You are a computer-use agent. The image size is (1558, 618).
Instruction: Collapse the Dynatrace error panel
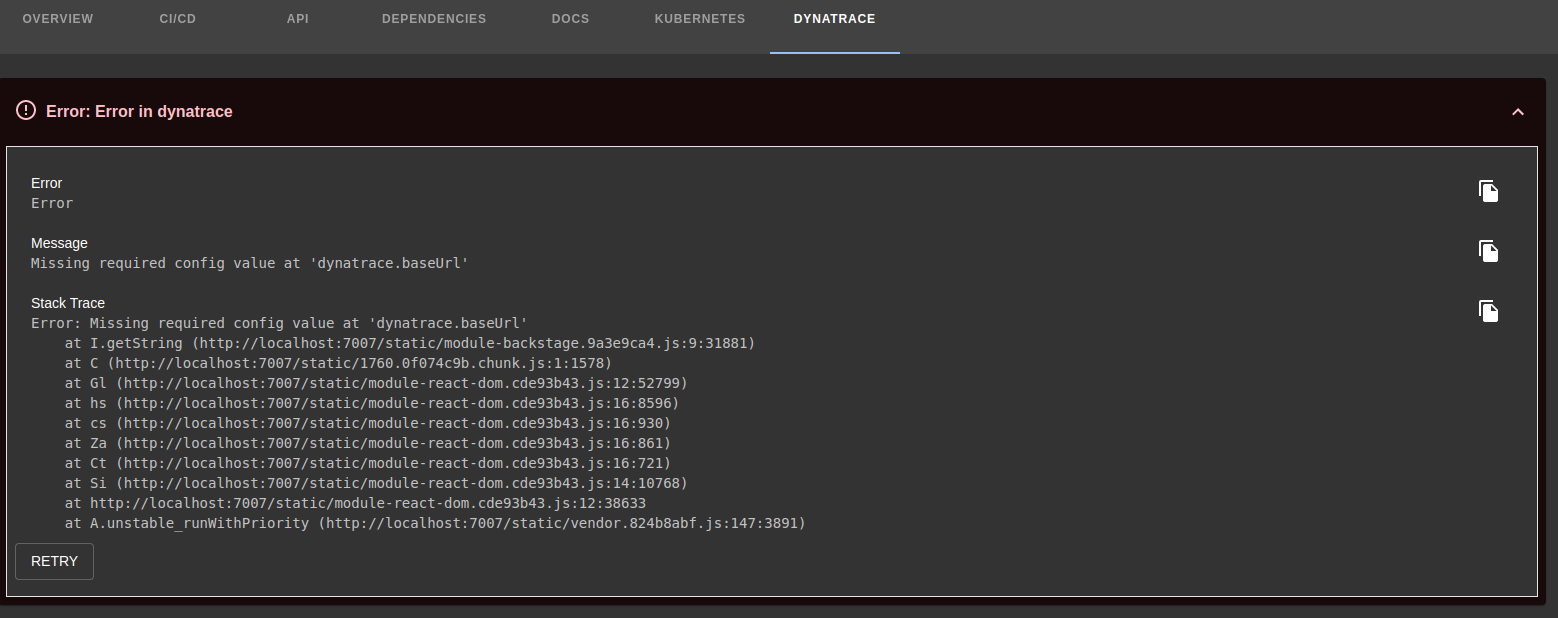click(1518, 112)
